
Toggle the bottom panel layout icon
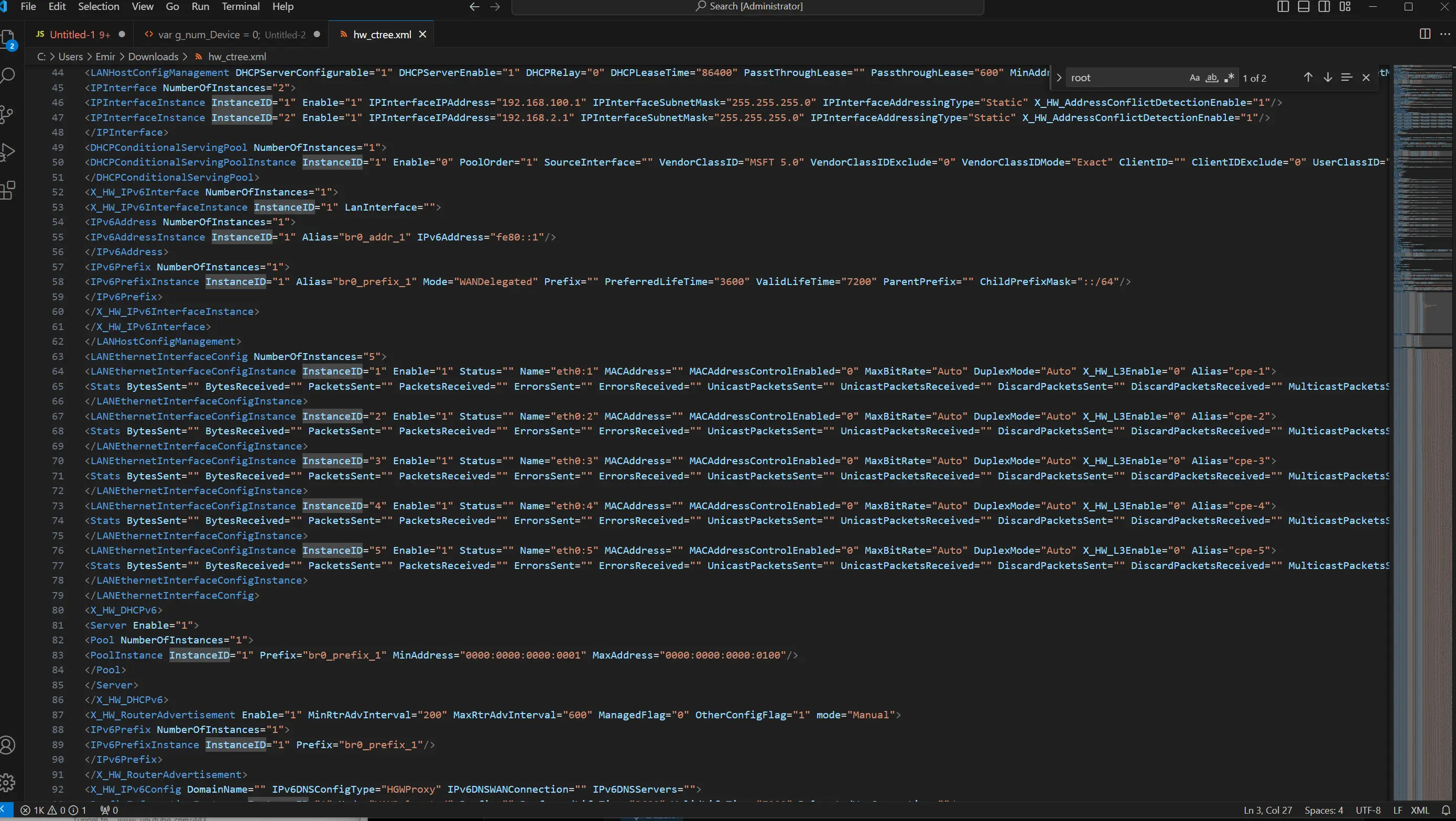(x=1303, y=7)
